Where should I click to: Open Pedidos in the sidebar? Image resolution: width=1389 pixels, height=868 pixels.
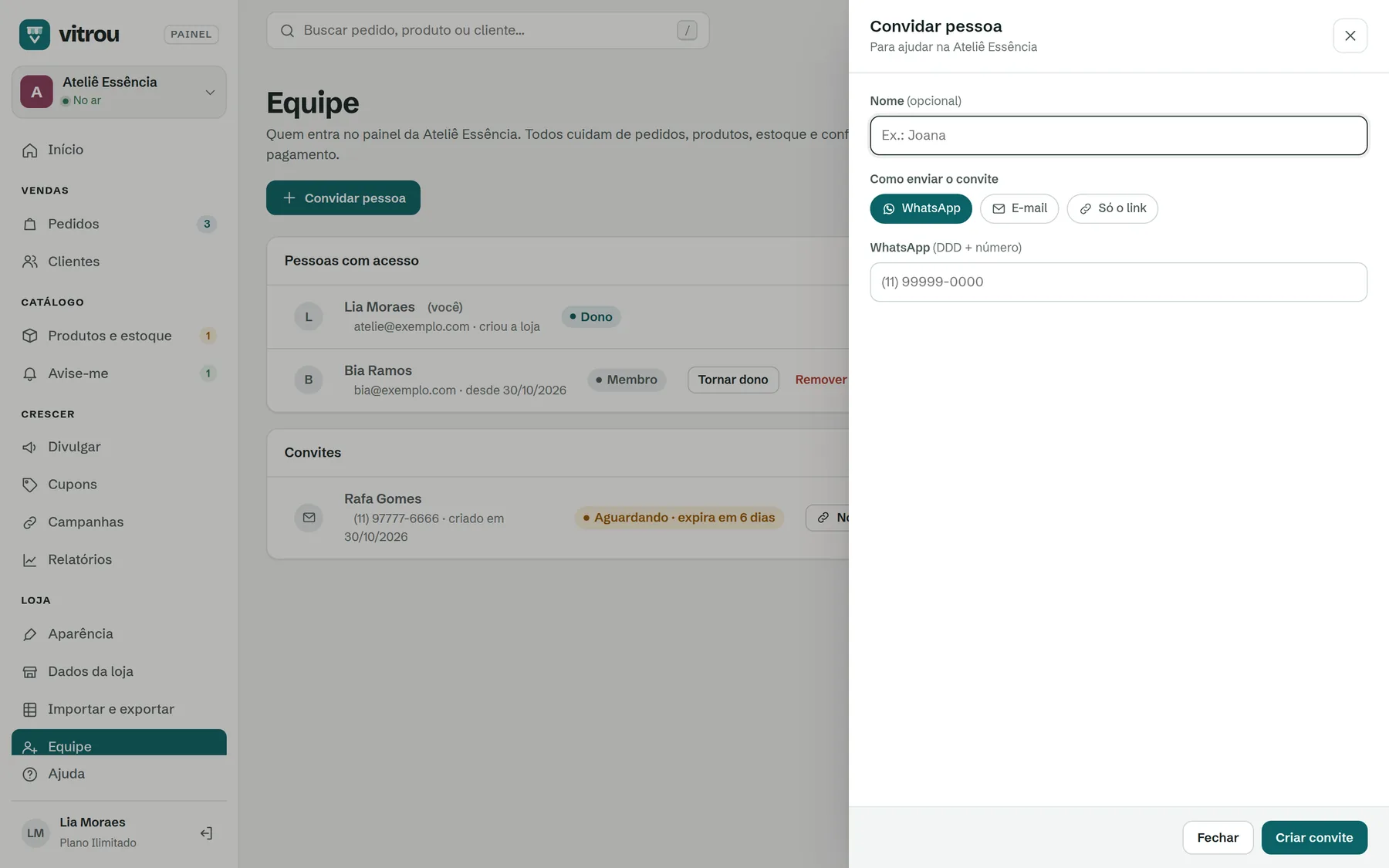click(x=119, y=224)
